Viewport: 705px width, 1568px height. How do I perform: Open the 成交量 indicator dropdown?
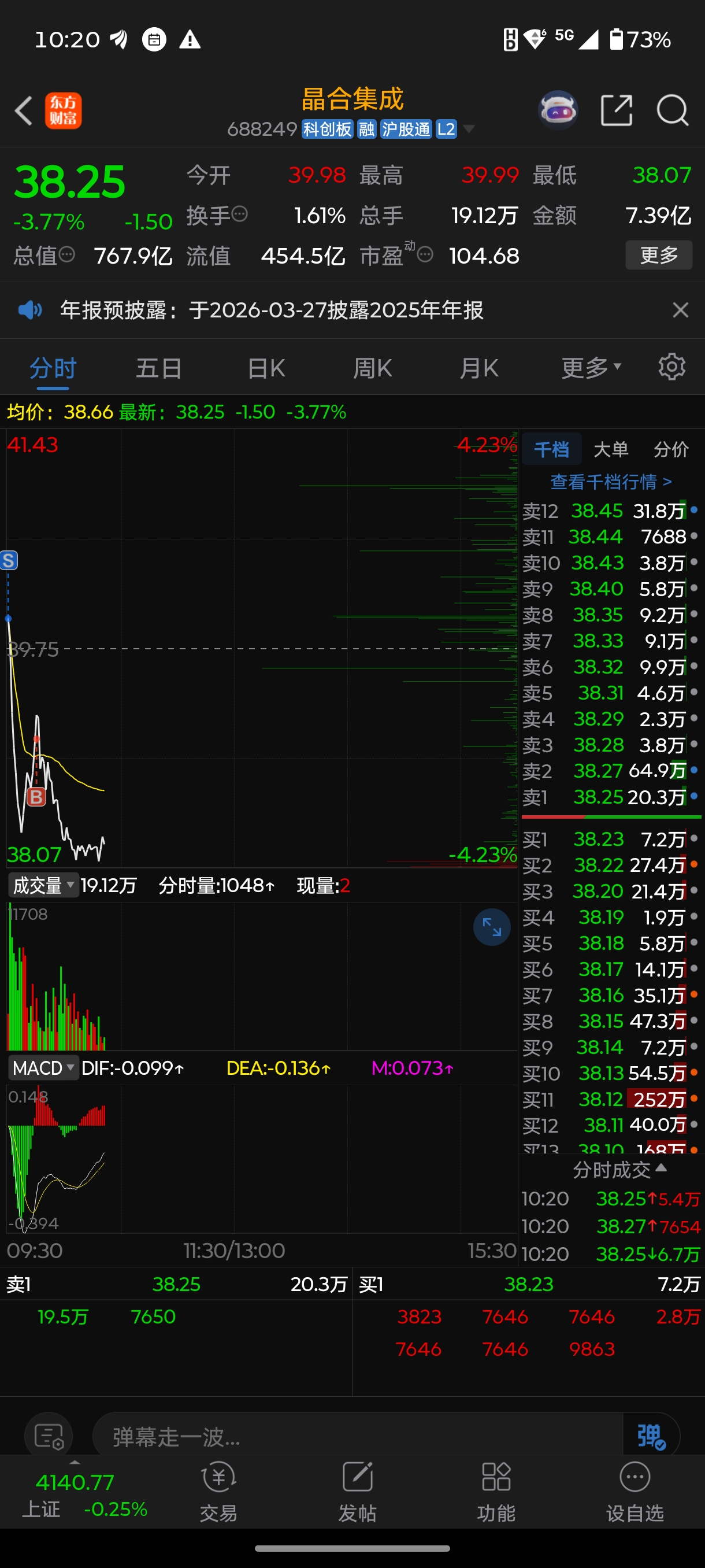pos(43,885)
